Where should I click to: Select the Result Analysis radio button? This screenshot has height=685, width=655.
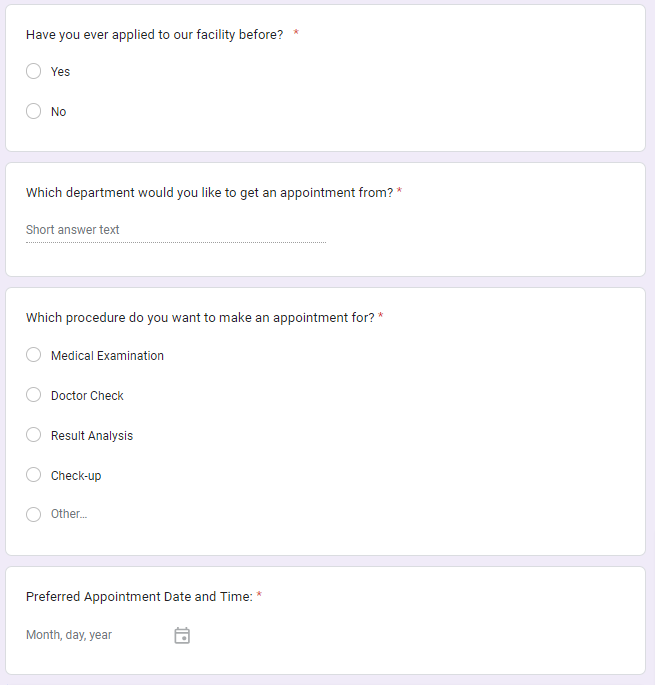(x=34, y=435)
